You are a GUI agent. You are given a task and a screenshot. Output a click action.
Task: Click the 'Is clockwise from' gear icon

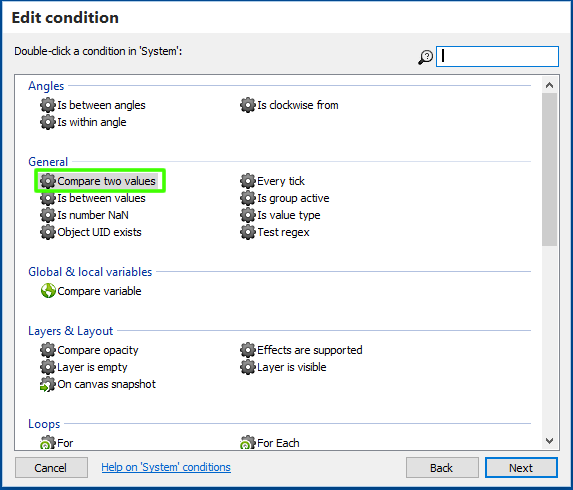pyautogui.click(x=247, y=105)
